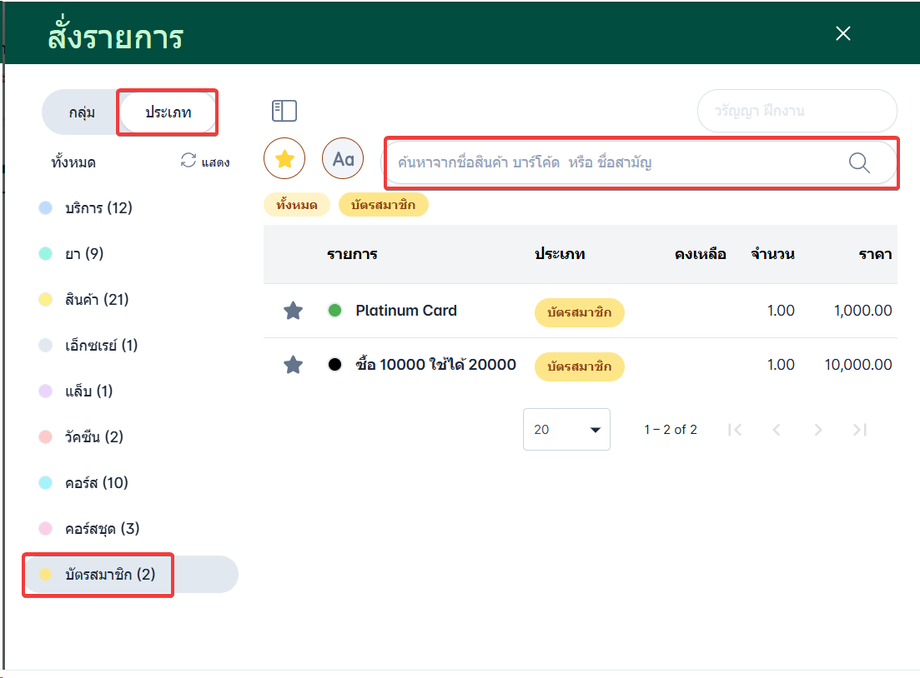The image size is (920, 678).
Task: Click the บัตรสมาชิก filter chip above table
Action: 384,205
